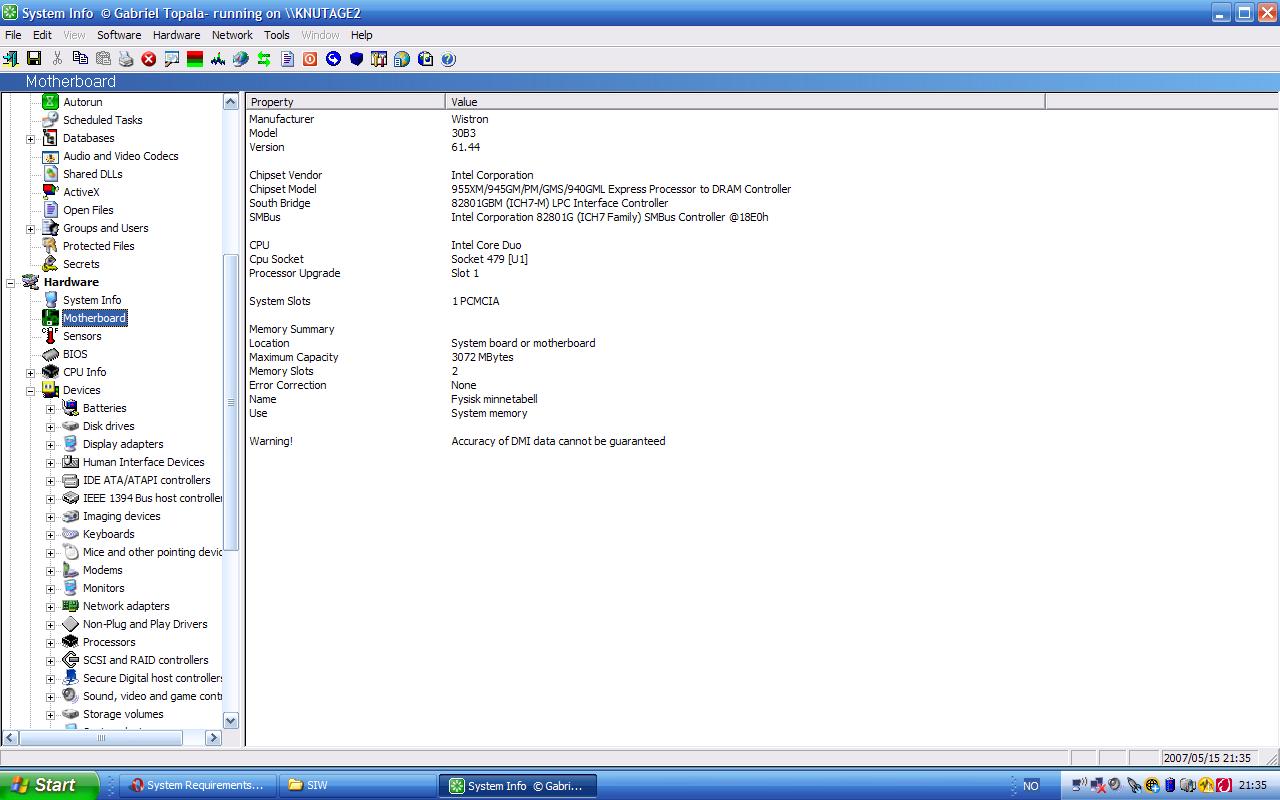Click tree panel scroll down arrow
Screen dimensions: 1280x800
(231, 720)
